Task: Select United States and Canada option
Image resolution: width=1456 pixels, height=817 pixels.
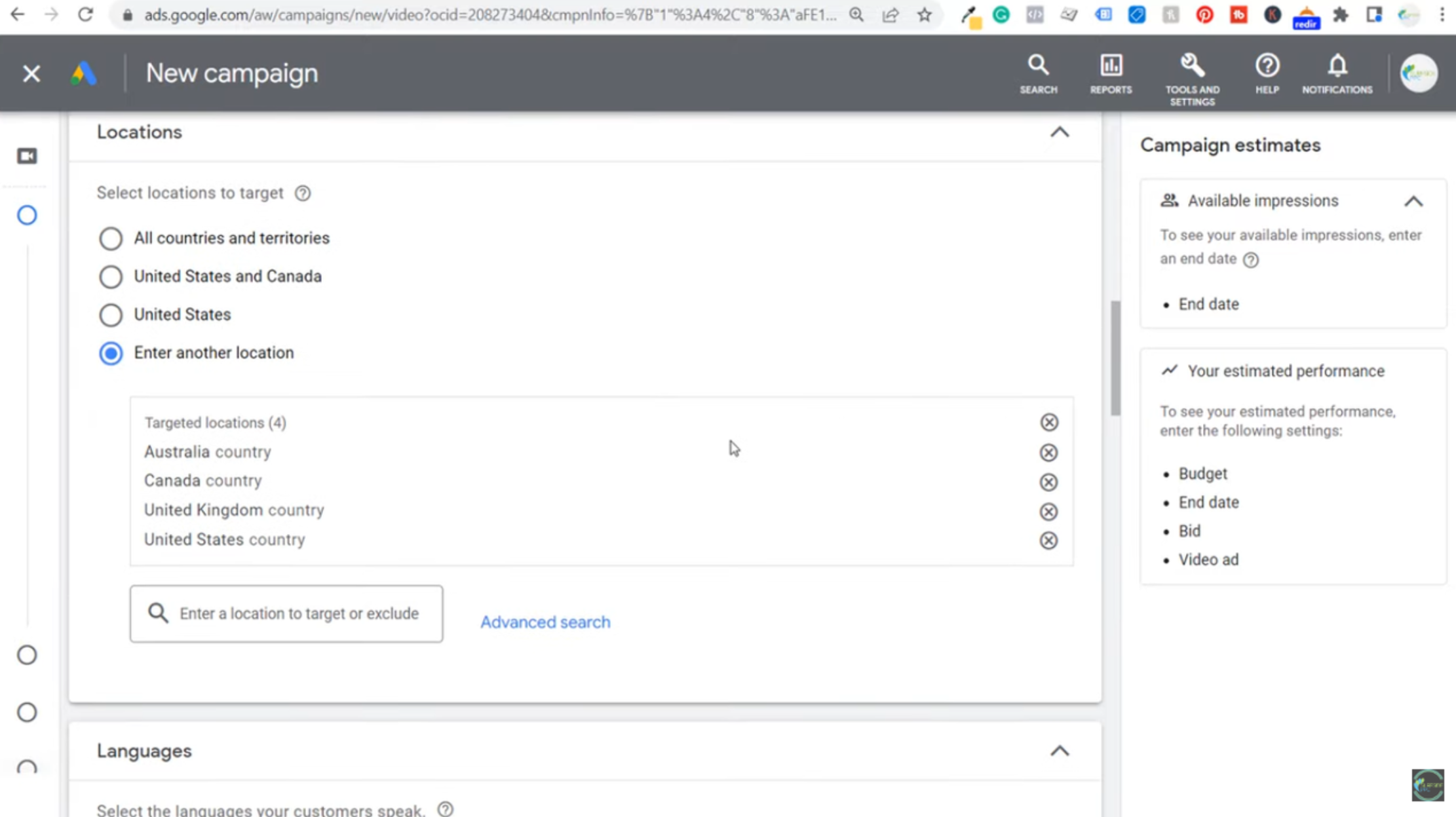Action: tap(111, 276)
